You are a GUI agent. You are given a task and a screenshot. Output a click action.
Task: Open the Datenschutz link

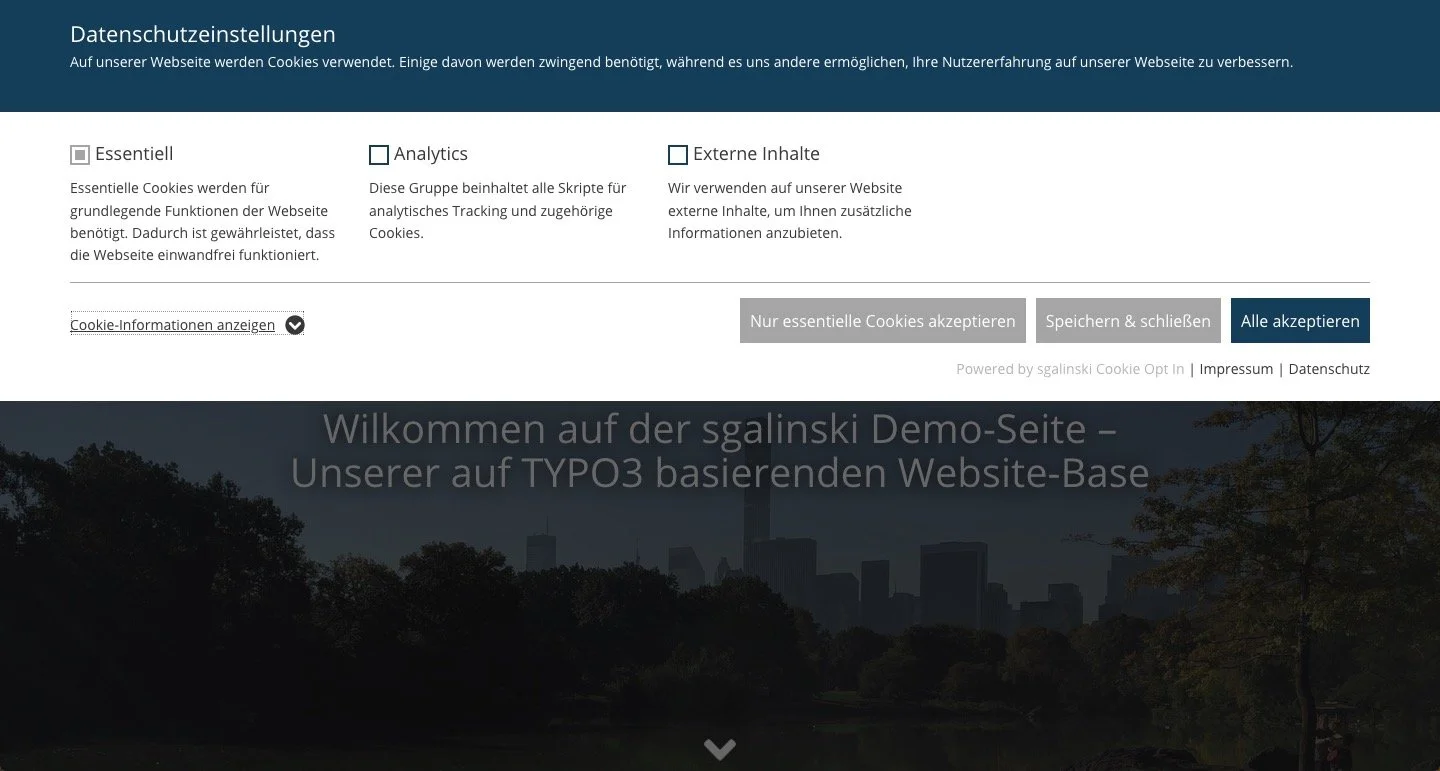(1328, 369)
